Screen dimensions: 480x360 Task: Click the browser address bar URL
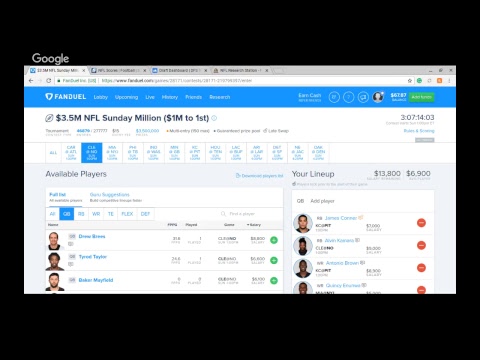[177, 81]
